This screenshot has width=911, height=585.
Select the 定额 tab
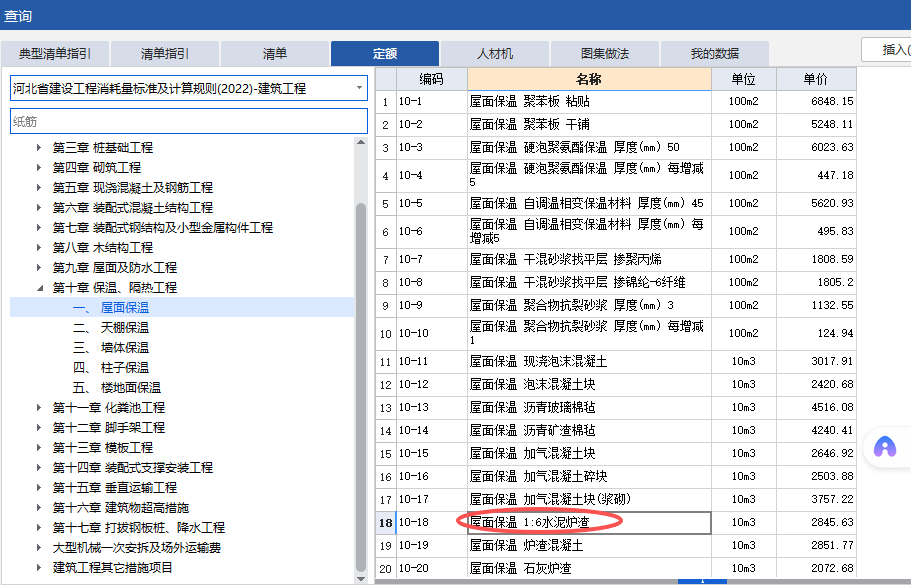click(385, 54)
